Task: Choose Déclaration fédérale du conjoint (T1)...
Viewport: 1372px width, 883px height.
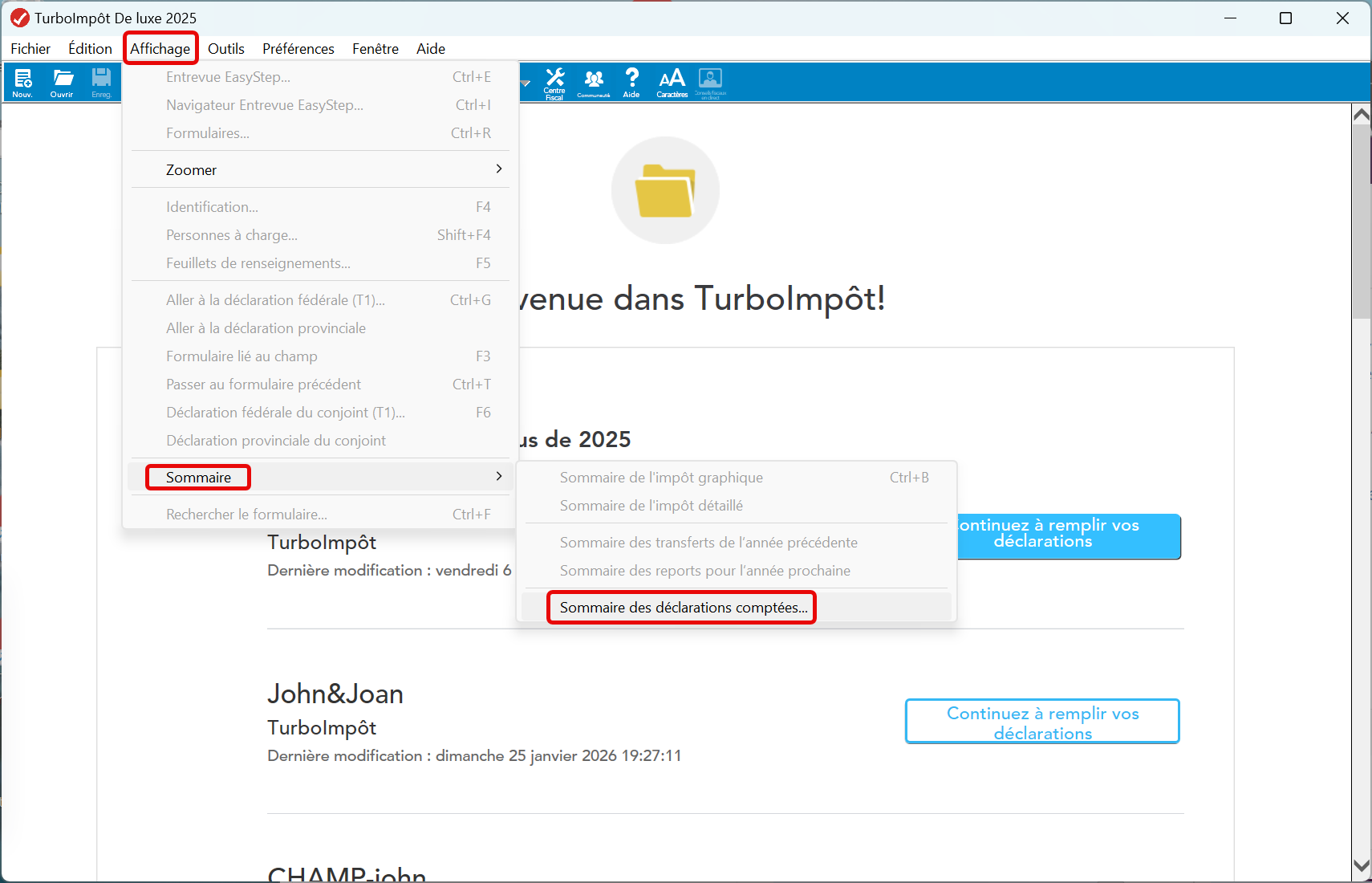Action: (320, 413)
